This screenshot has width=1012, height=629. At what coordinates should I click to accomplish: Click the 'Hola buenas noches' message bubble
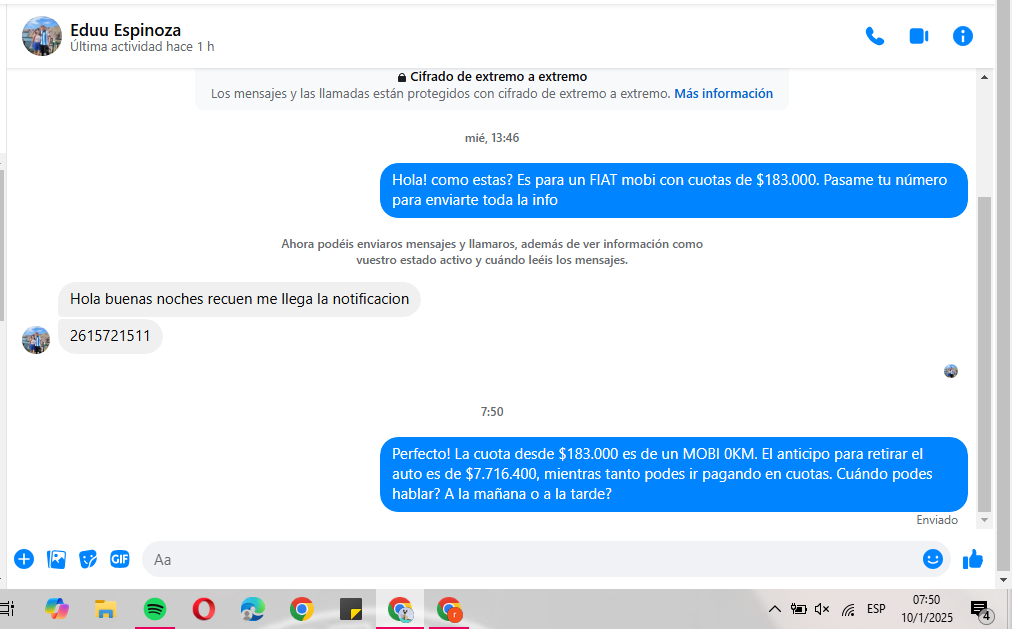pos(239,299)
